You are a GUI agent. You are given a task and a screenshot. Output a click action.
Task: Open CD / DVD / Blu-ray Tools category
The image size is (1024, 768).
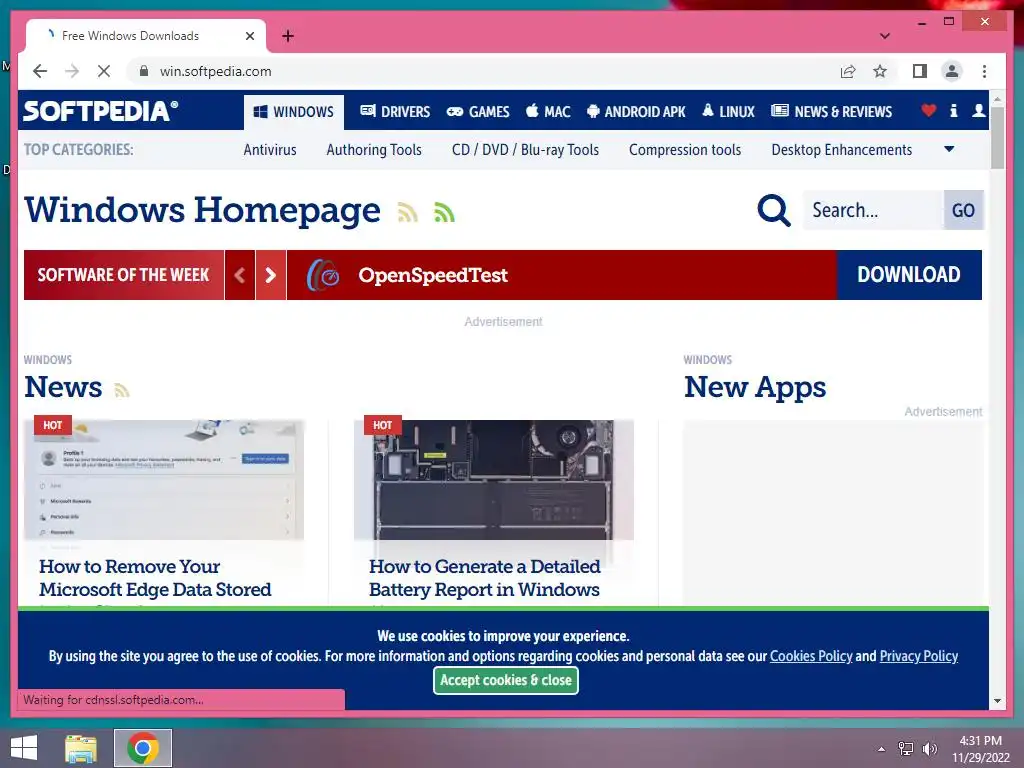(x=525, y=150)
